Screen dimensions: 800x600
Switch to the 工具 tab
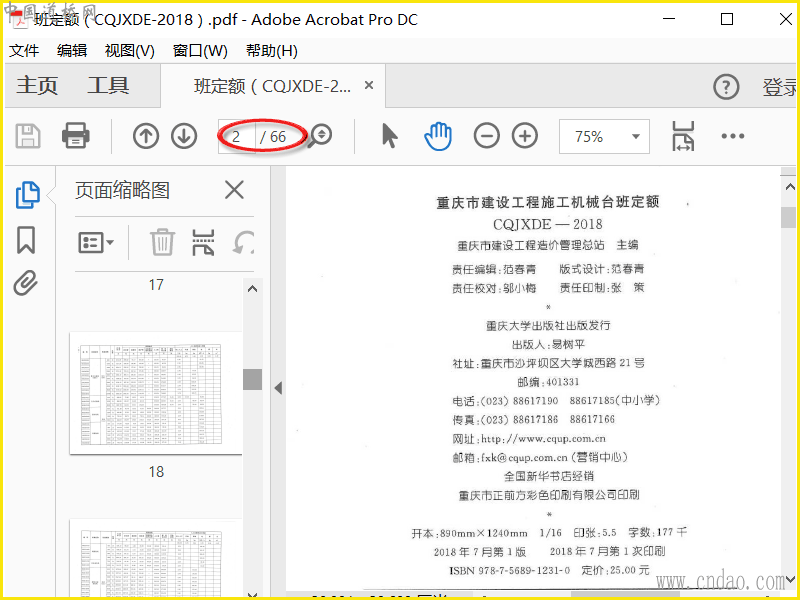click(x=108, y=86)
